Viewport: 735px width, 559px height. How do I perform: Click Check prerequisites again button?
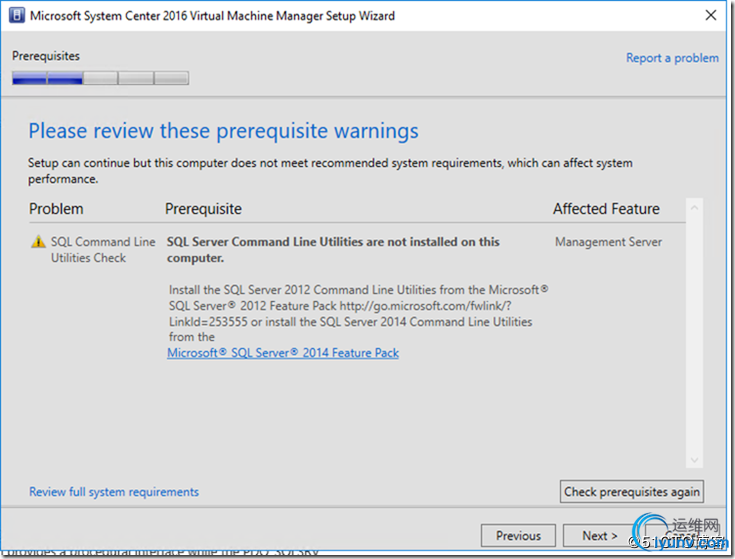point(631,492)
